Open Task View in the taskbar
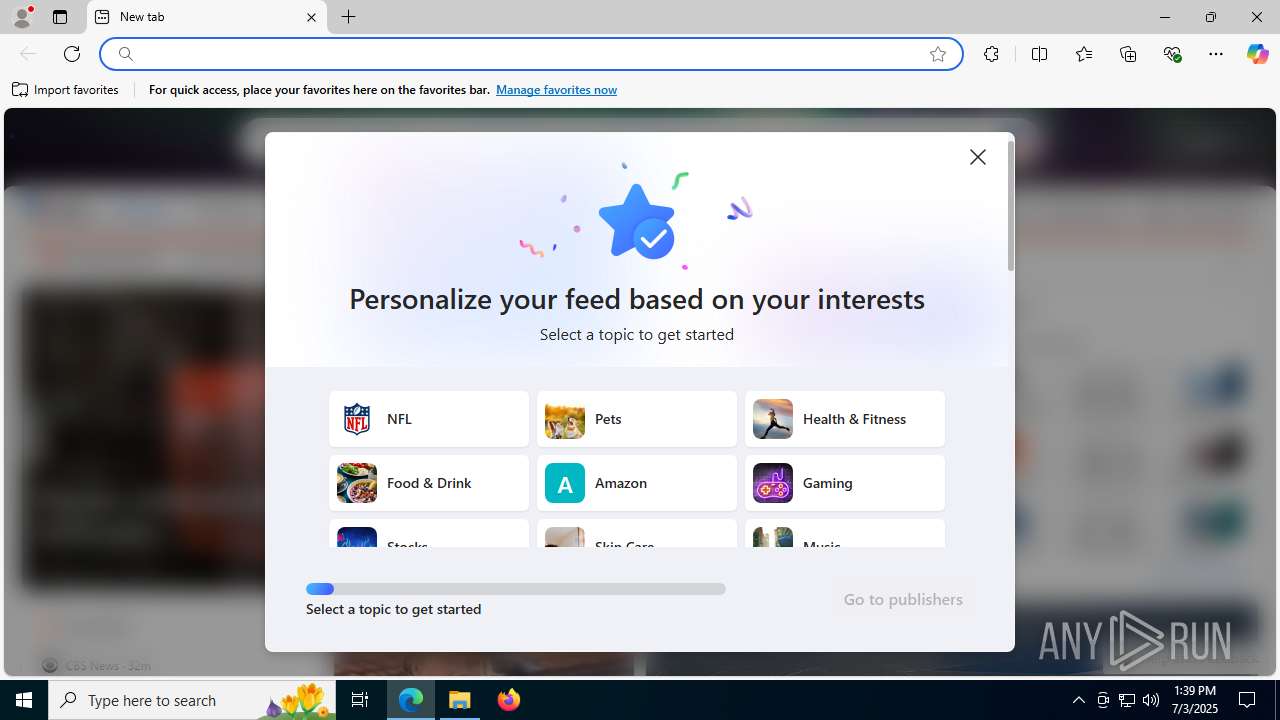The height and width of the screenshot is (720, 1280). point(360,700)
